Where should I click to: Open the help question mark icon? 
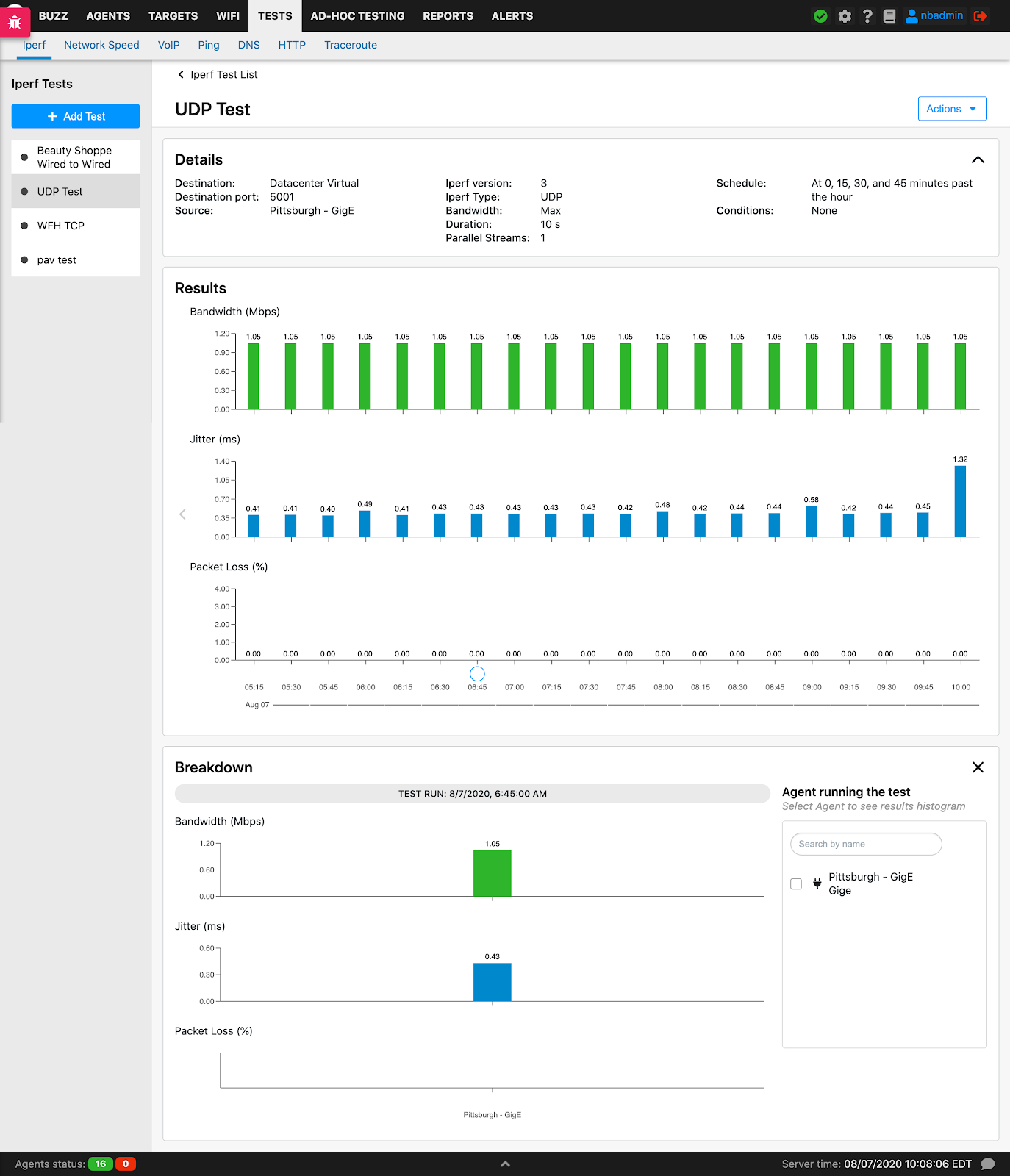click(x=867, y=16)
